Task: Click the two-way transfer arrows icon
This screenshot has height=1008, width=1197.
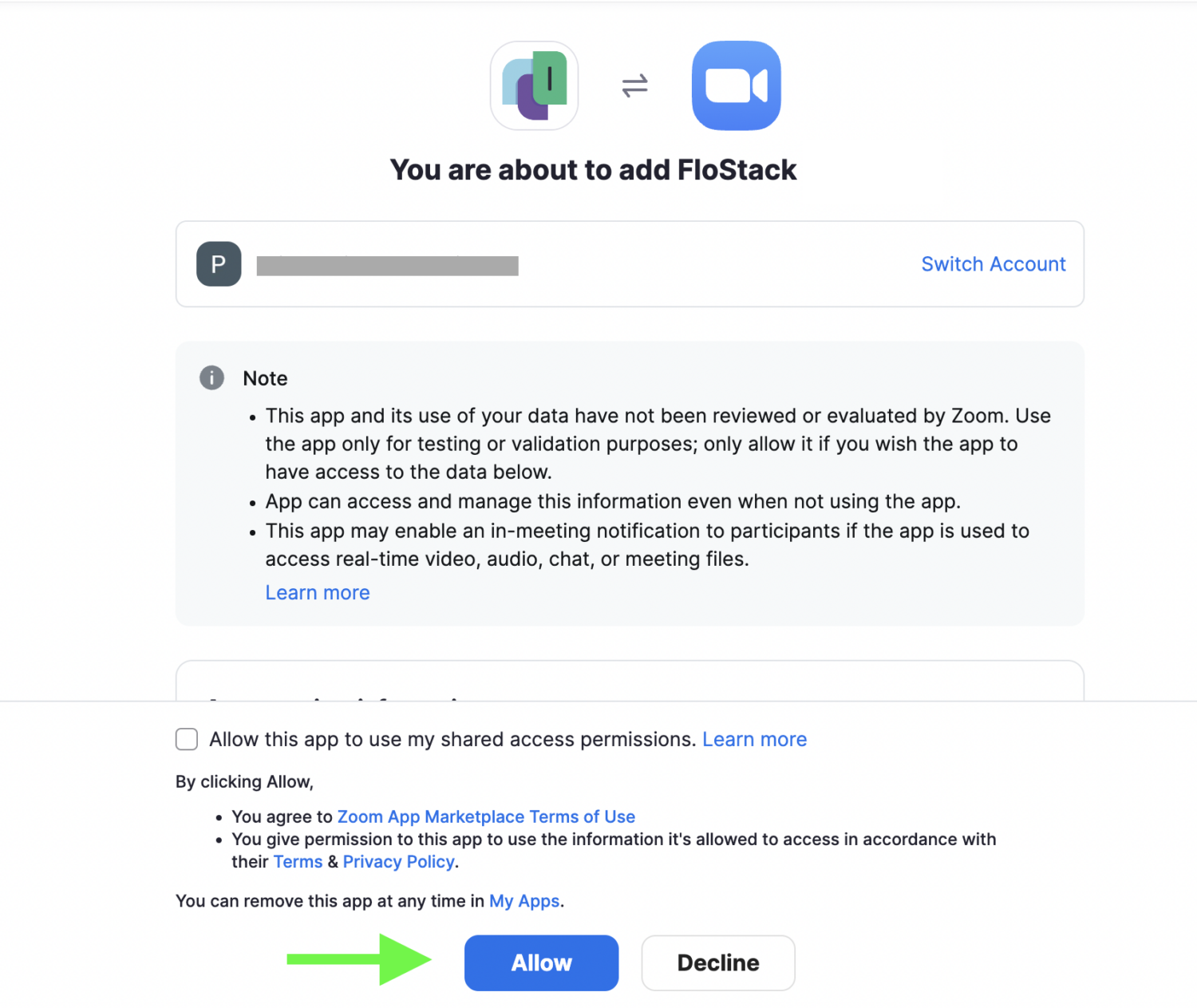Action: 634,85
